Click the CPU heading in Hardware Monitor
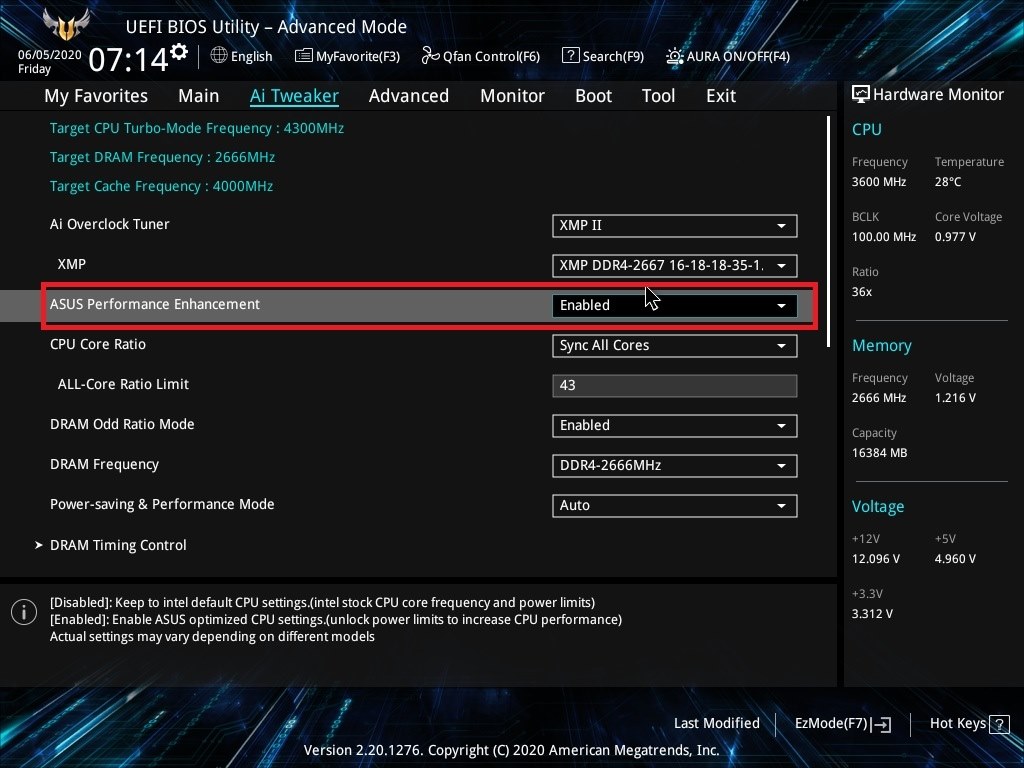The width and height of the screenshot is (1024, 768). (867, 129)
